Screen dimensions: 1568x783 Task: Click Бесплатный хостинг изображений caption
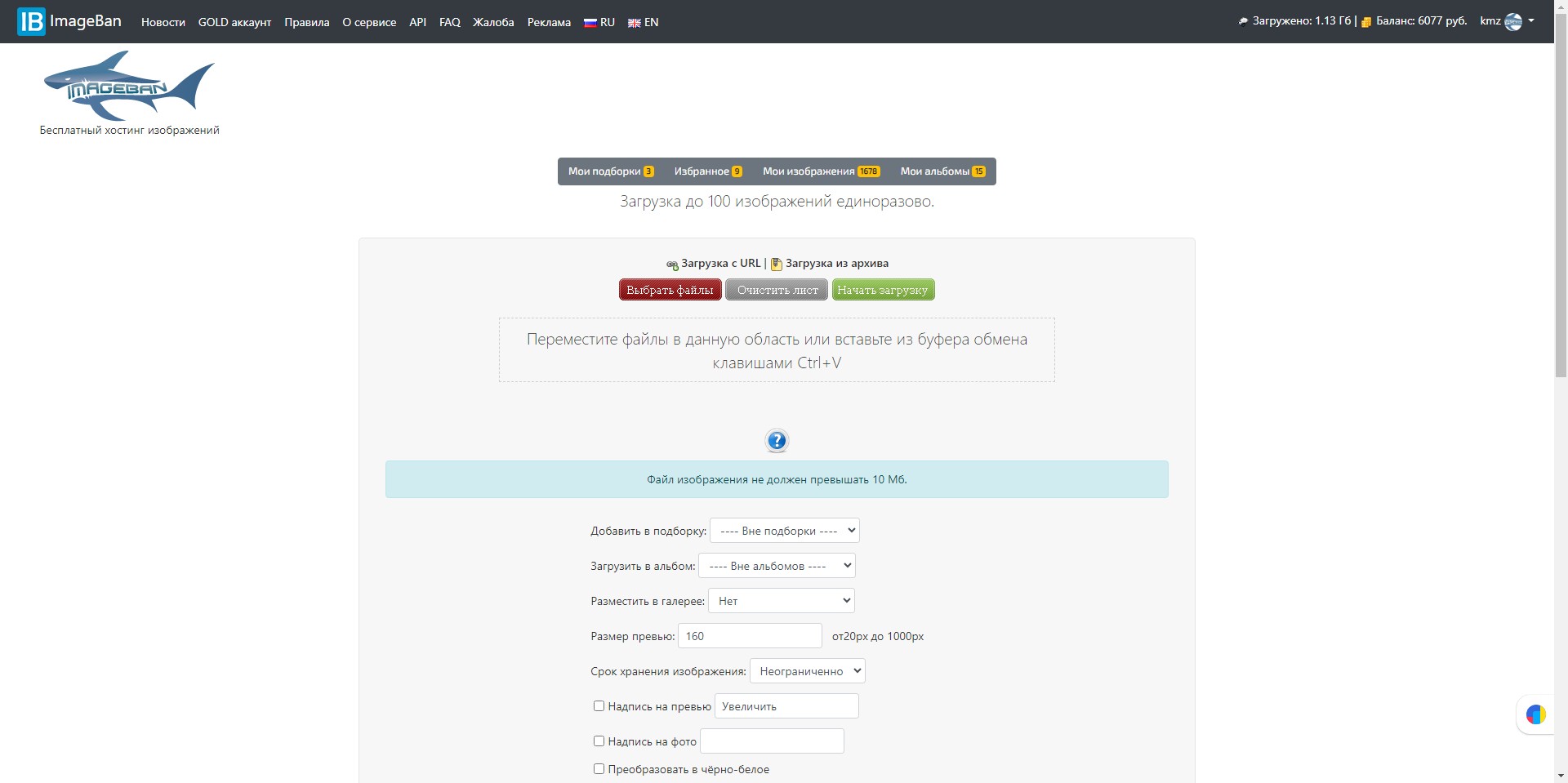coord(129,131)
